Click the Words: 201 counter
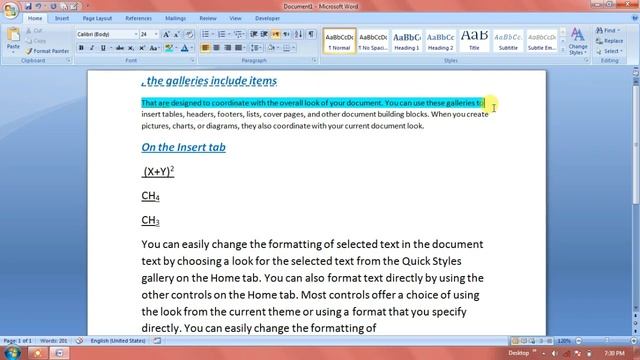This screenshot has height=360, width=640. tap(53, 341)
